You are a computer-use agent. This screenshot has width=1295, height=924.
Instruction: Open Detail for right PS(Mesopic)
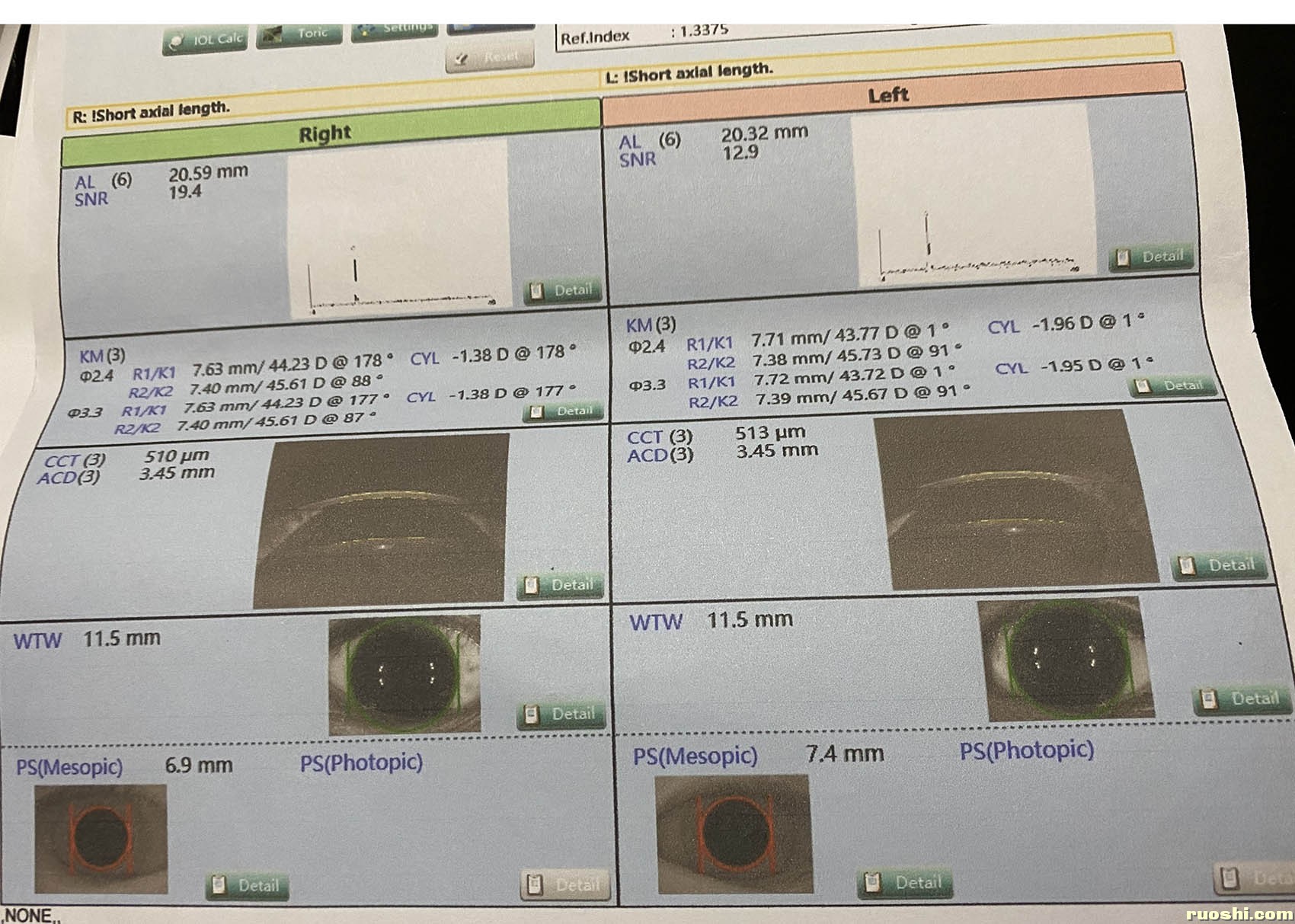point(248,886)
